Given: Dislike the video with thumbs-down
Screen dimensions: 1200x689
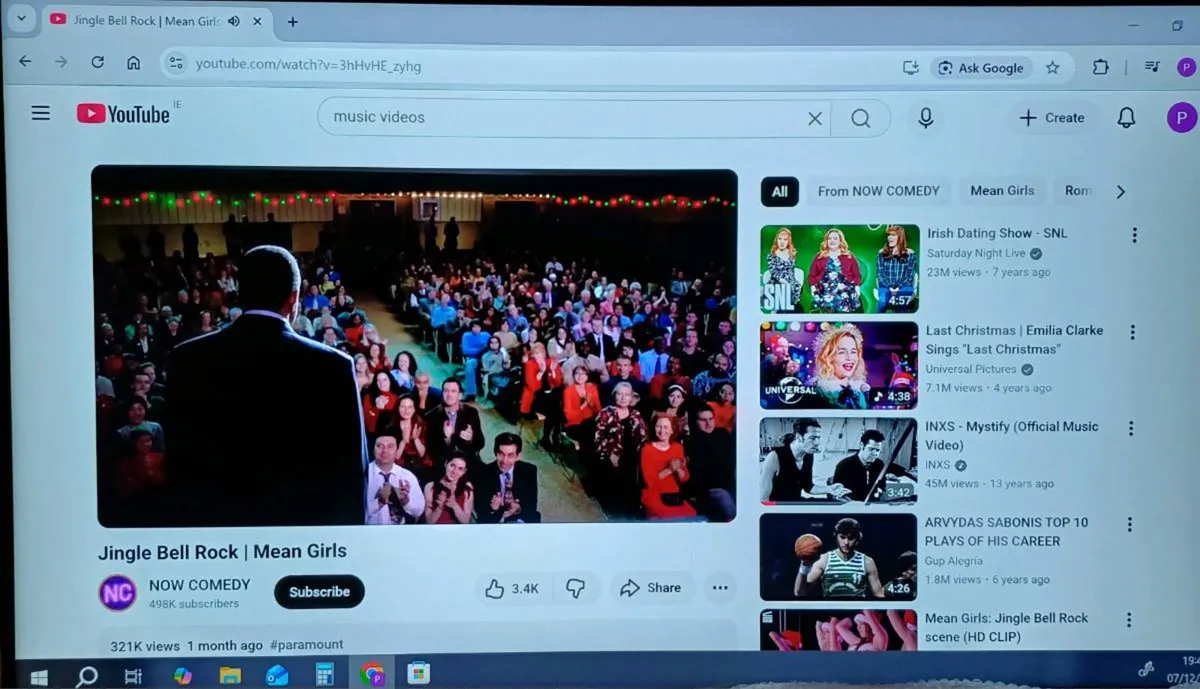Looking at the screenshot, I should point(575,588).
